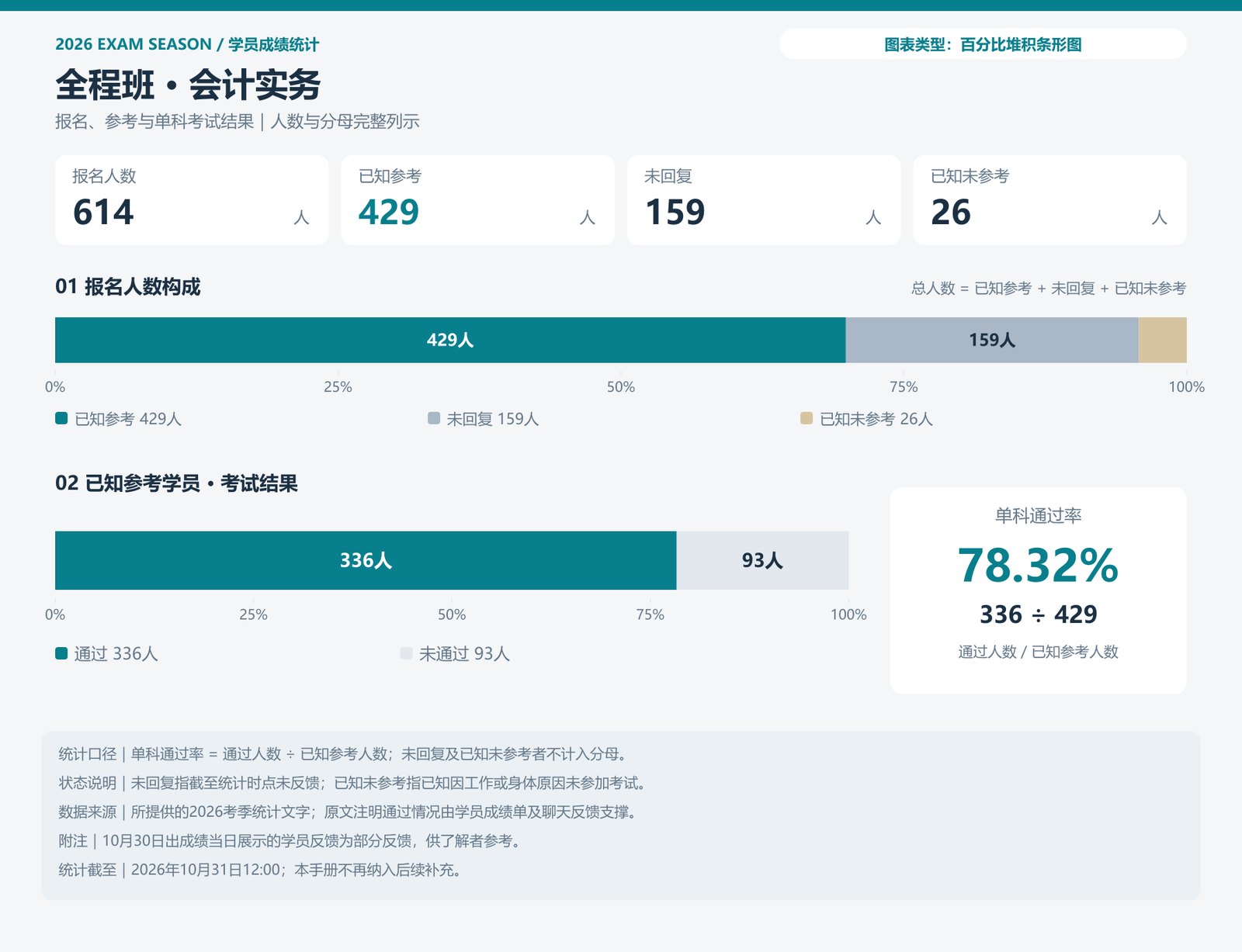1242x952 pixels.
Task: Click the 通过 336人 legend label
Action: click(116, 654)
